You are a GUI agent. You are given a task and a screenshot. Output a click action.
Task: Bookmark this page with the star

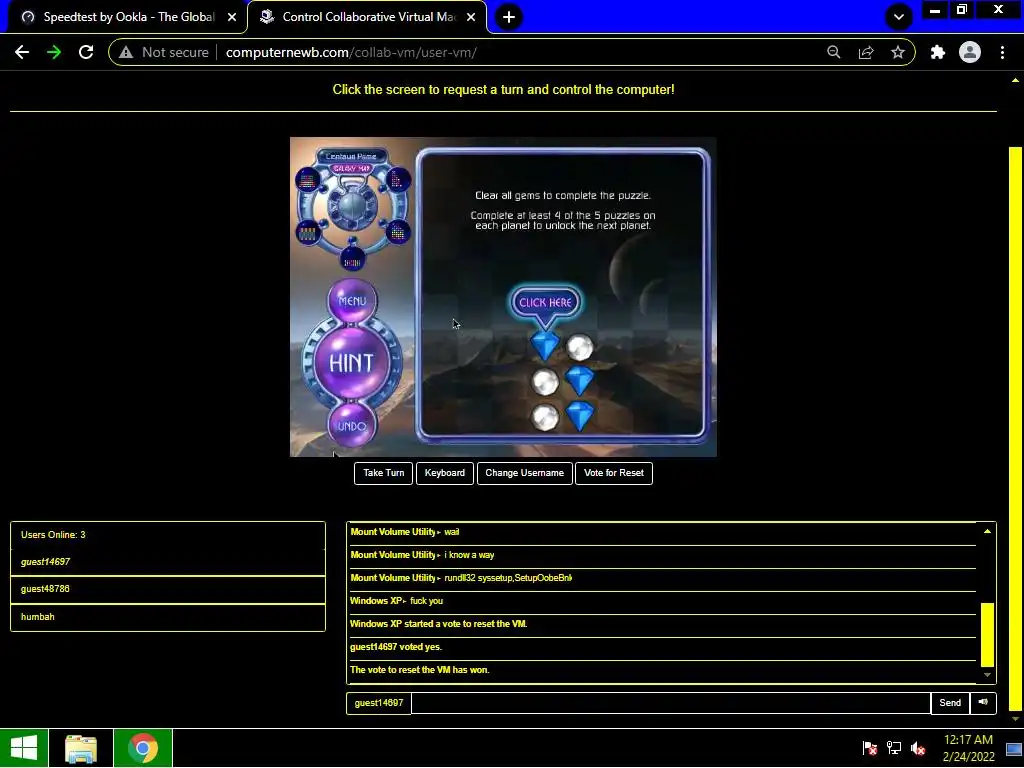[x=898, y=52]
